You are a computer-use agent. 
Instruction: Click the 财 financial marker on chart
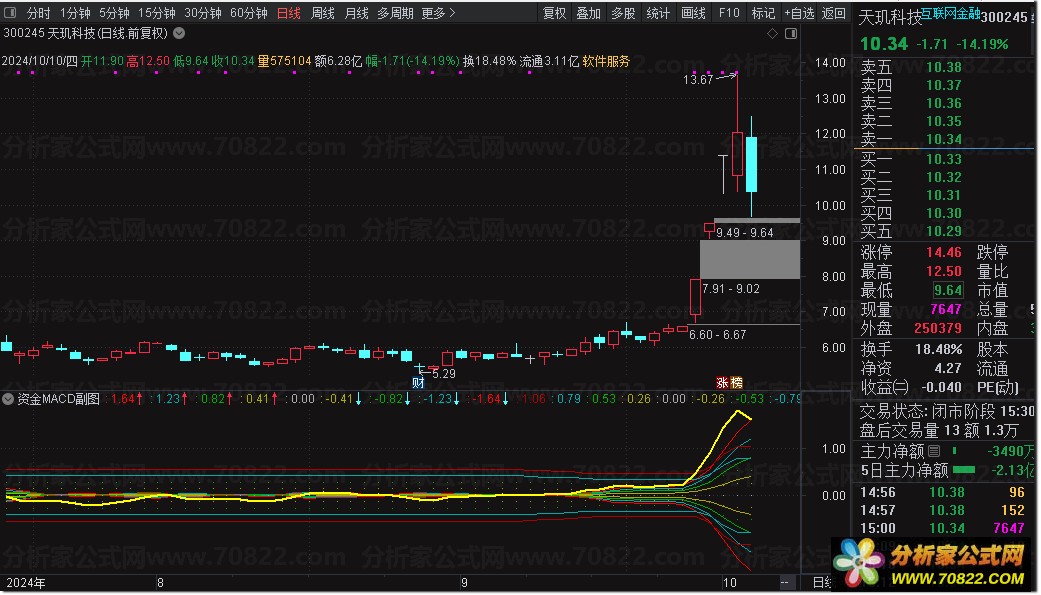pos(418,382)
